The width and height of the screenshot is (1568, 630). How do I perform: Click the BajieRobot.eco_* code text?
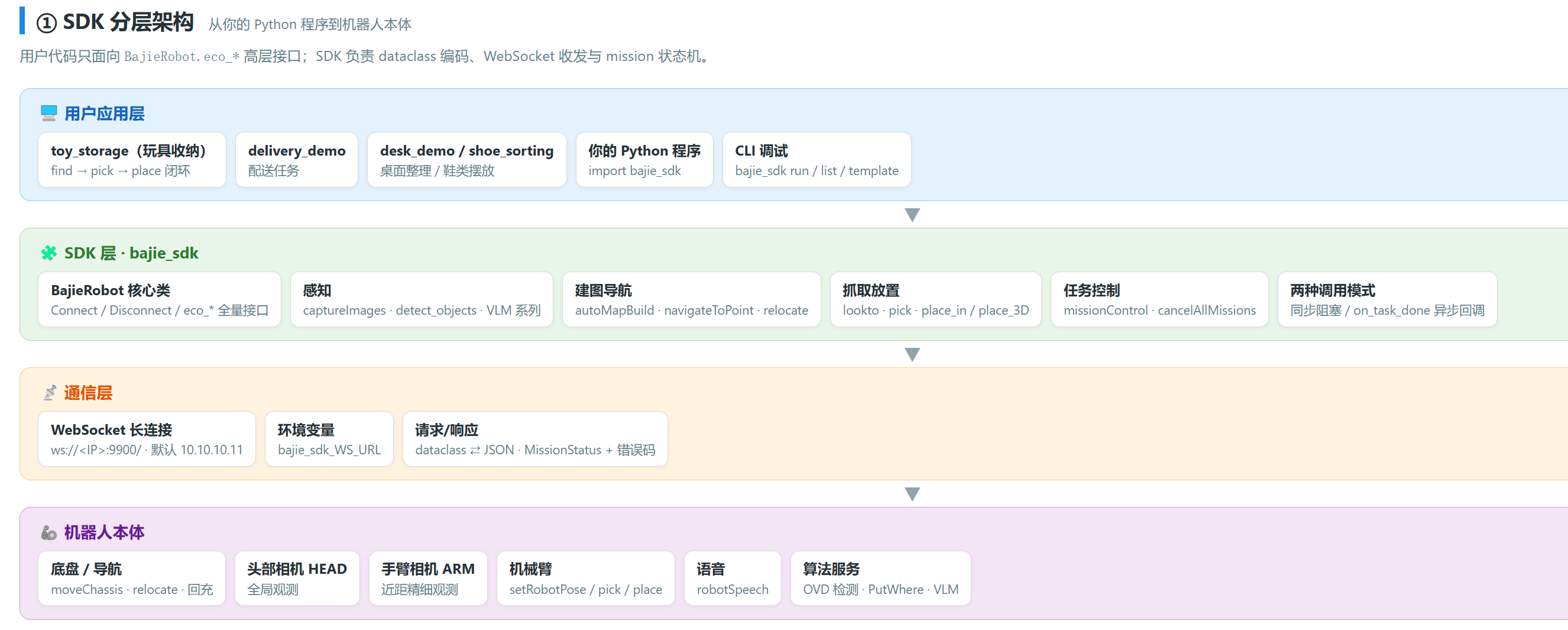click(182, 56)
